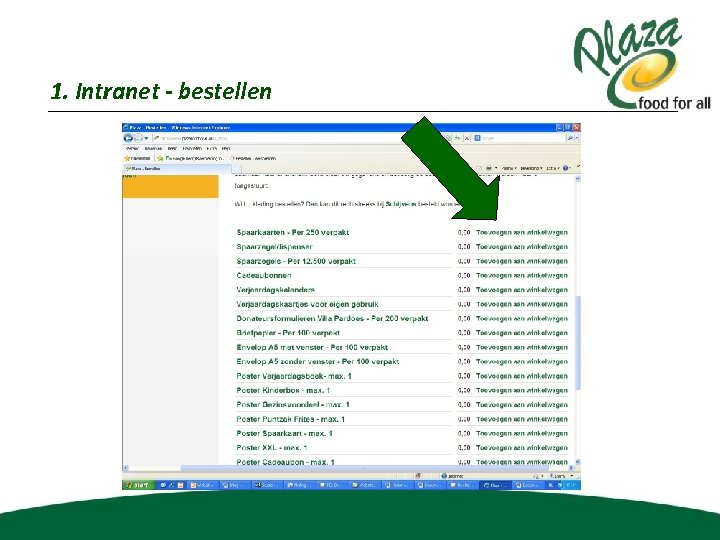The width and height of the screenshot is (720, 540).
Task: Go back with the browser Back button
Action: pos(128,138)
